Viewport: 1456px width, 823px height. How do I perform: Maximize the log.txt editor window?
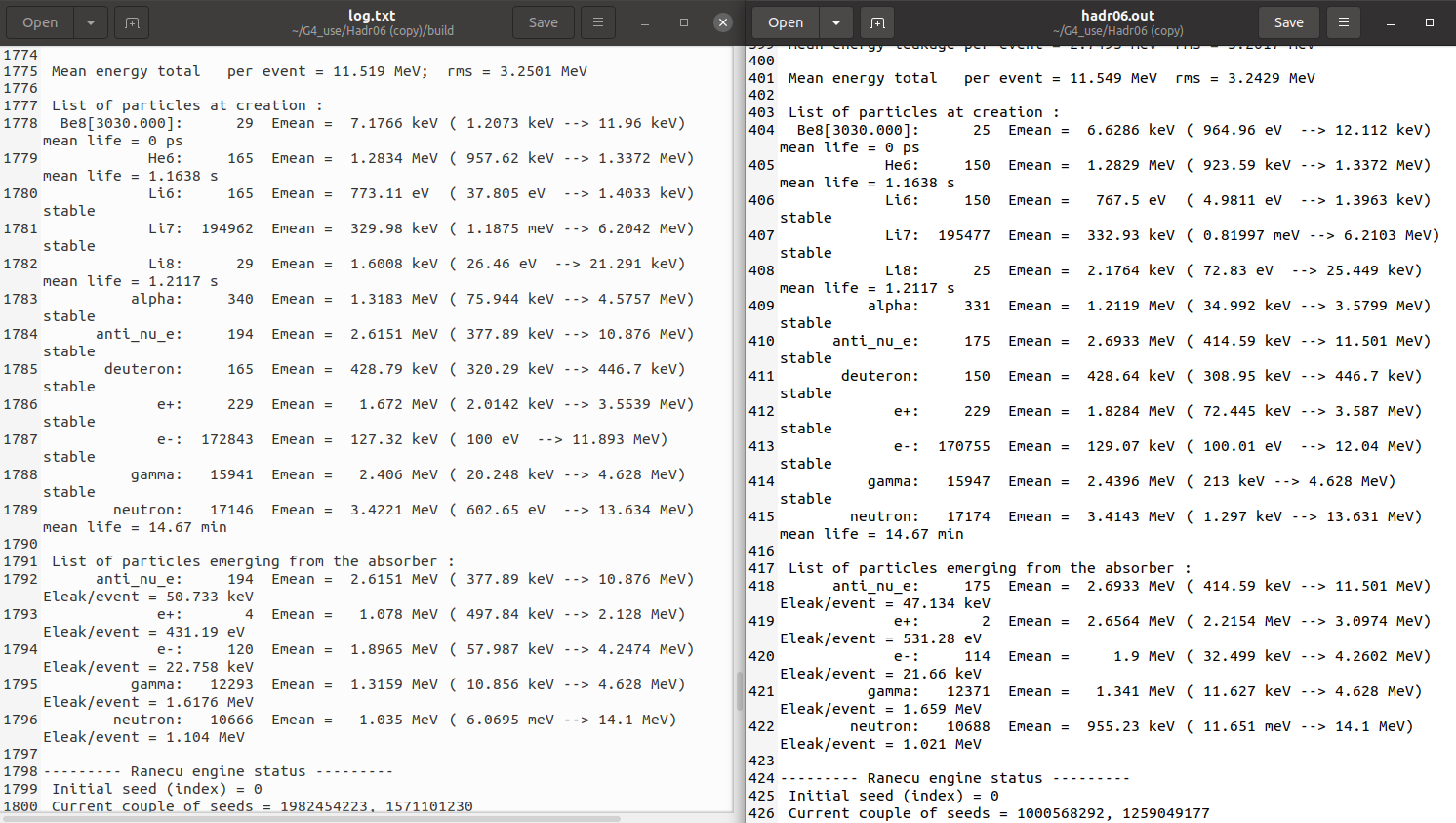pyautogui.click(x=684, y=22)
